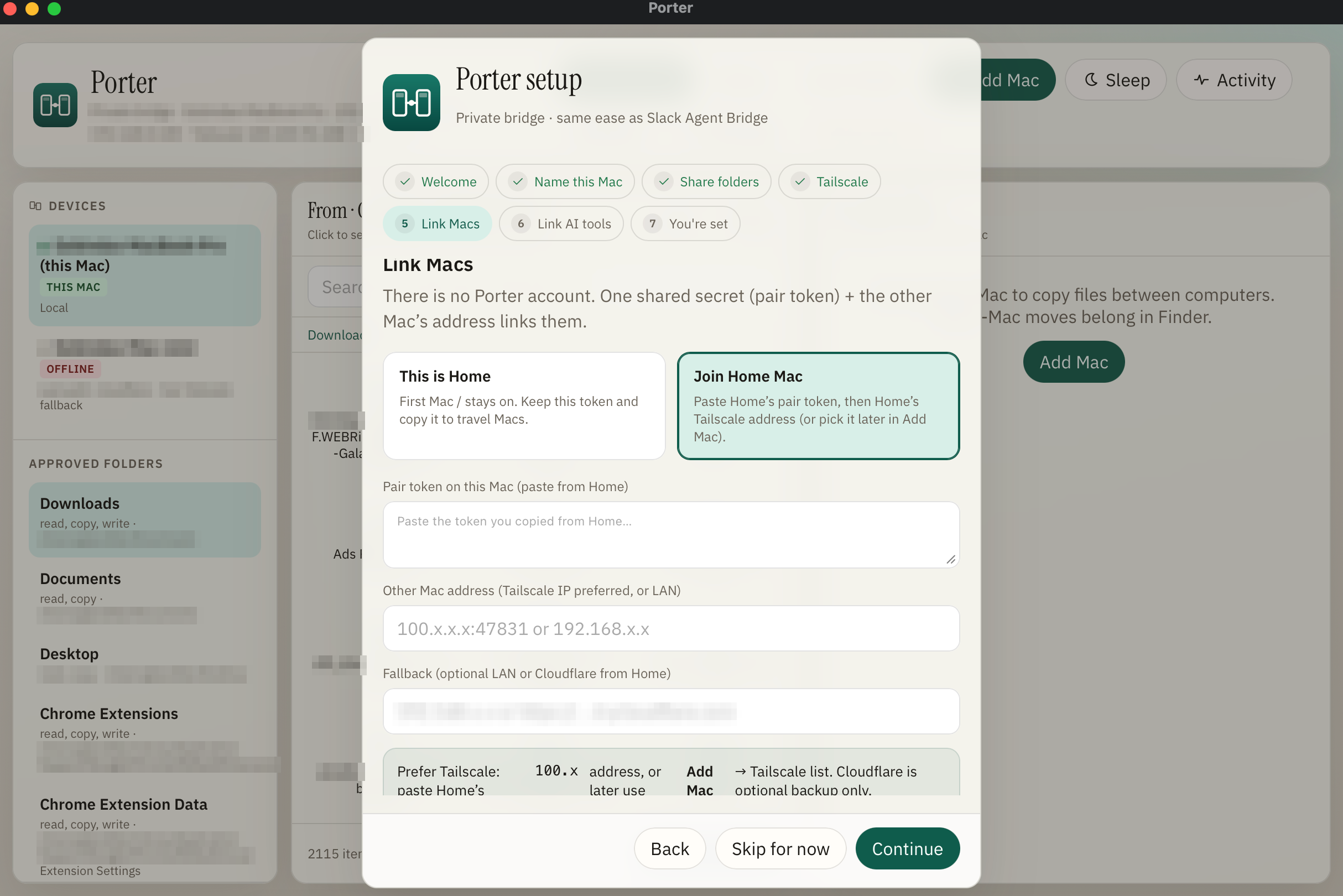Viewport: 1343px width, 896px height.
Task: Select the Desktop approved folder
Action: [x=144, y=664]
